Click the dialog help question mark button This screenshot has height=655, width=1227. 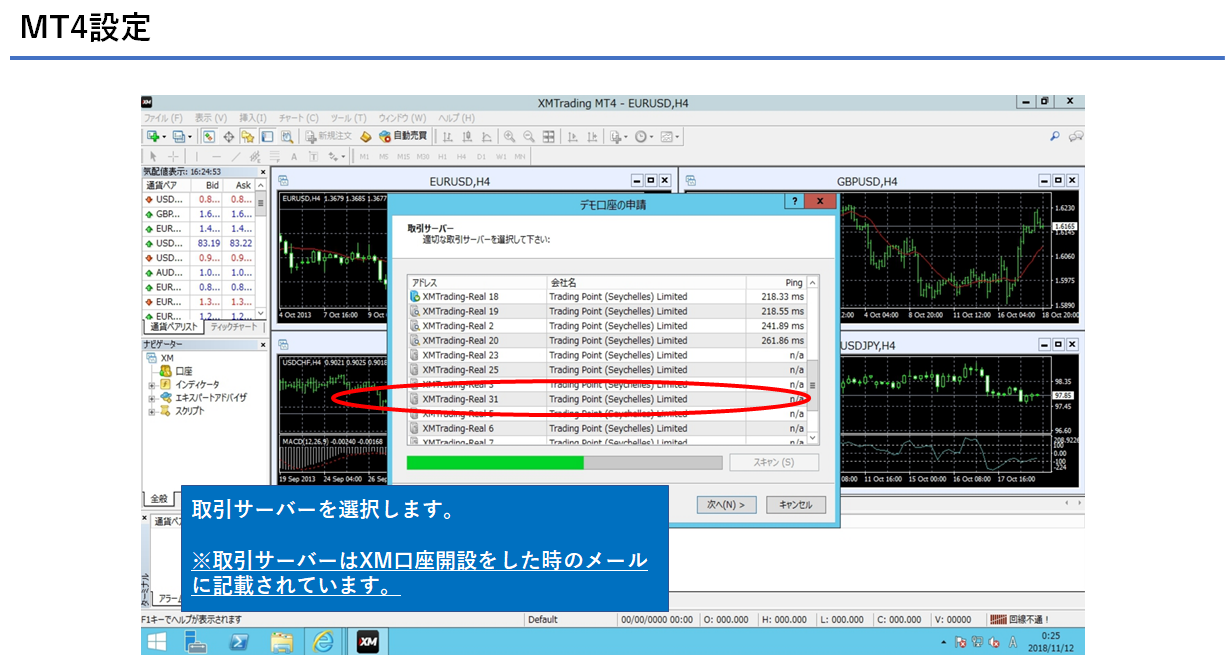click(793, 201)
